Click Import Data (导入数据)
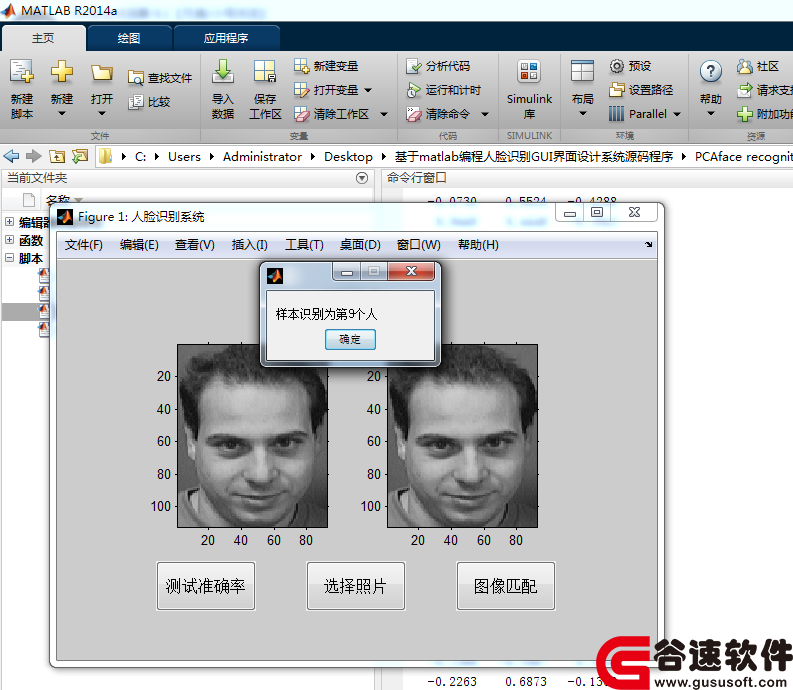This screenshot has height=690, width=793. click(223, 89)
